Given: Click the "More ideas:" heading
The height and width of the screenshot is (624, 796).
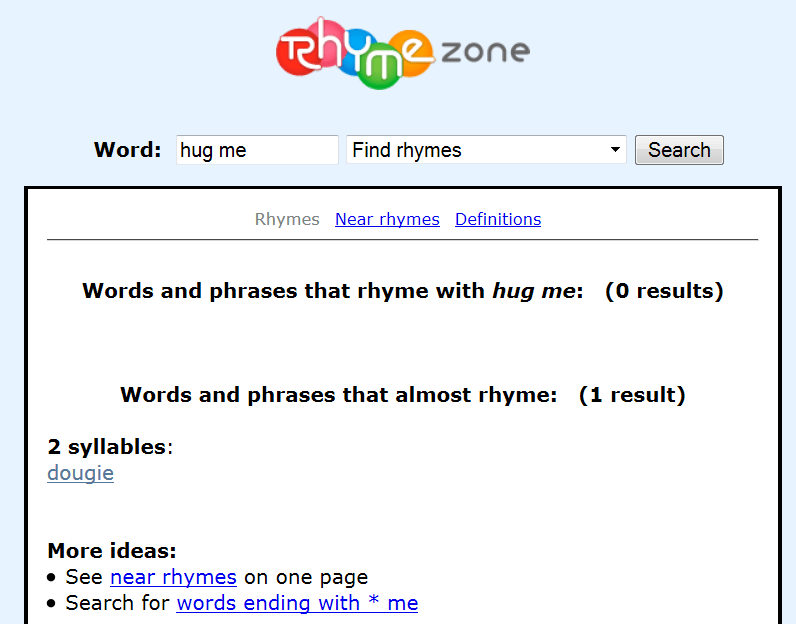Looking at the screenshot, I should [x=112, y=550].
